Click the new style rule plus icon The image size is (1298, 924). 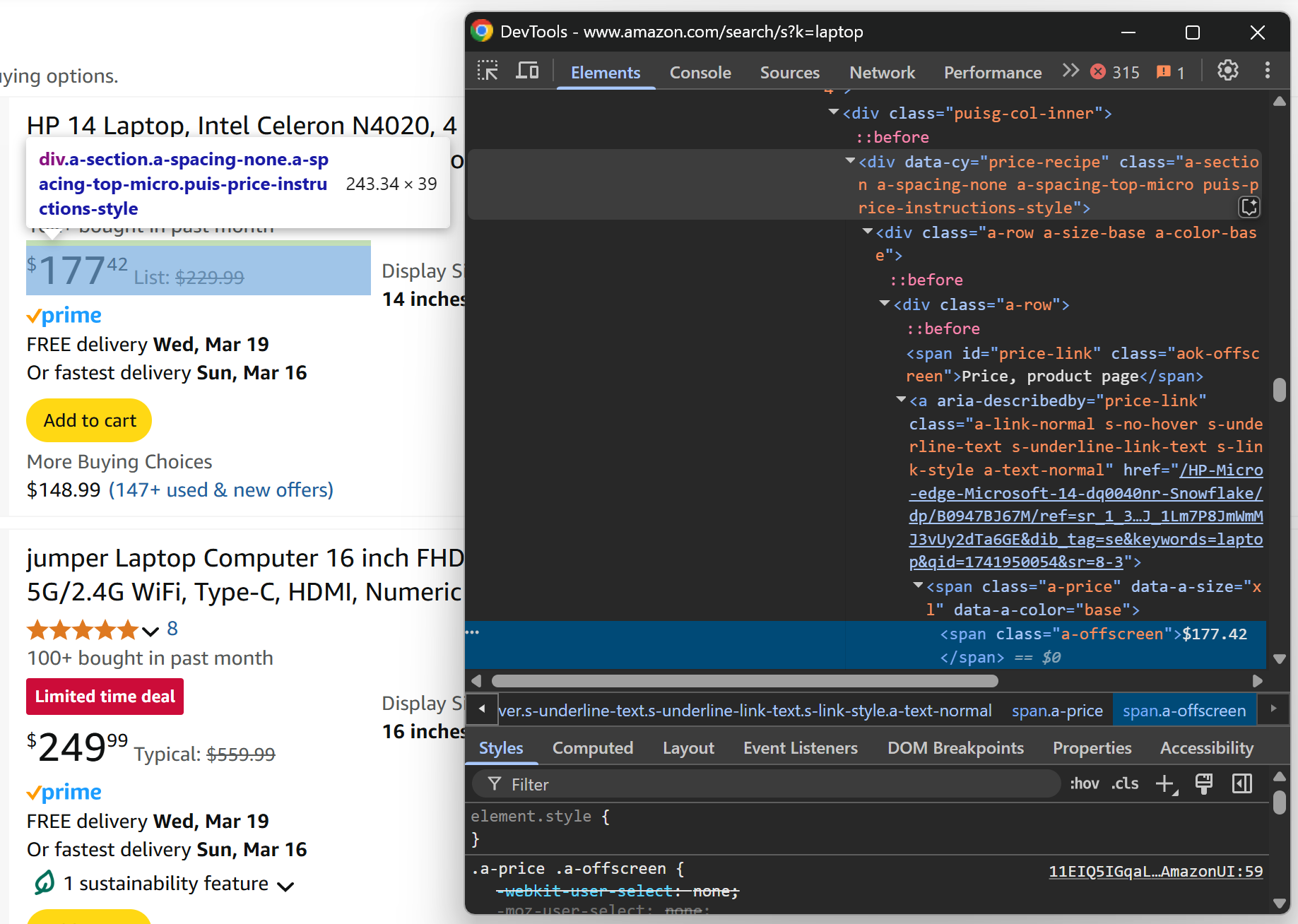tap(1164, 784)
